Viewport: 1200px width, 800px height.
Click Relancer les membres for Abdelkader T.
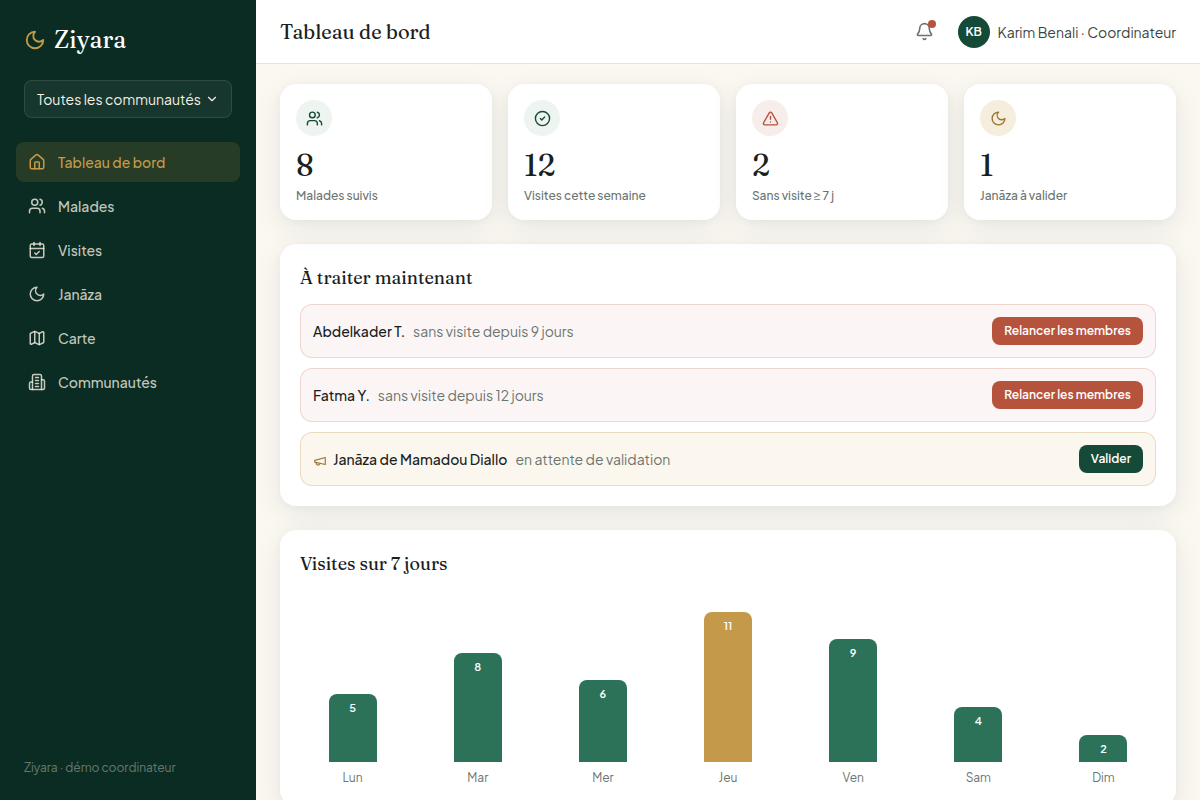[1067, 331]
